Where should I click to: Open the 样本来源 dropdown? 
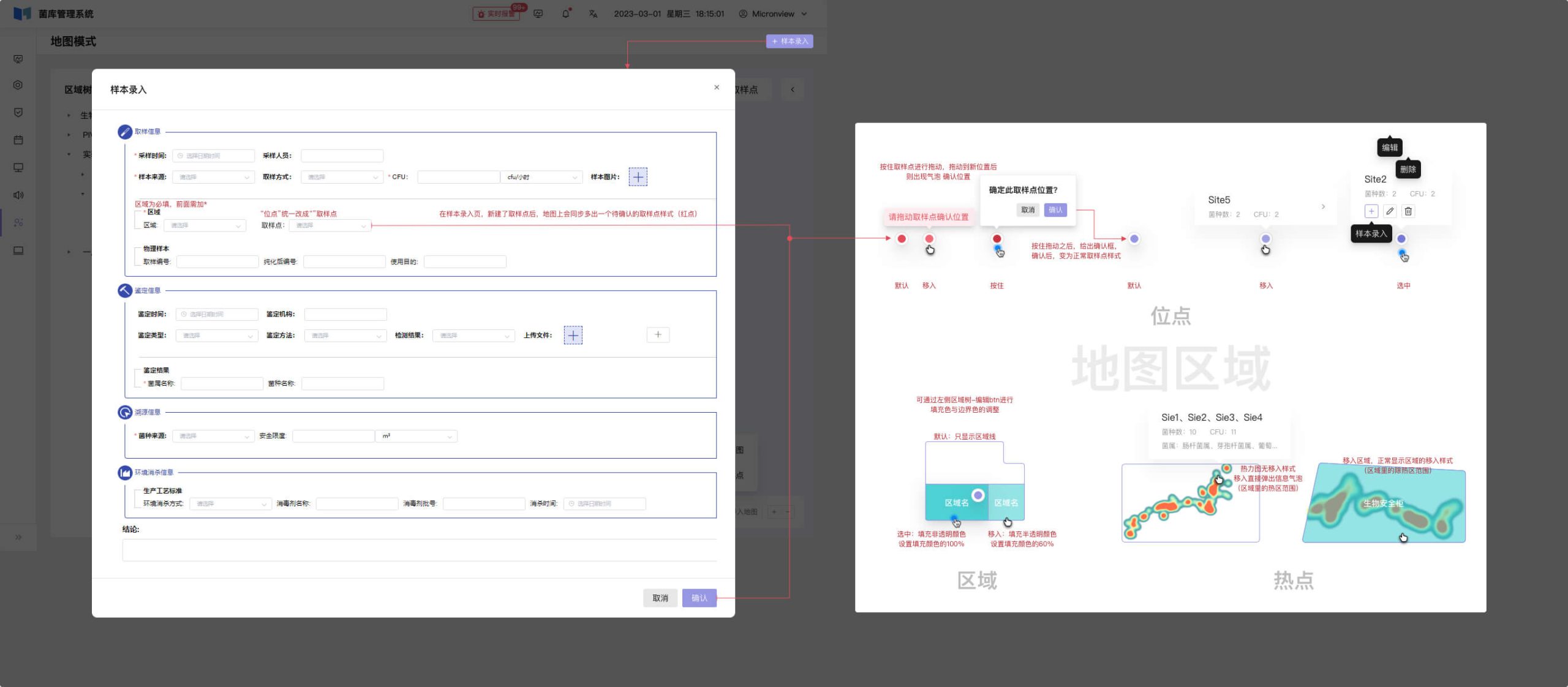tap(213, 177)
